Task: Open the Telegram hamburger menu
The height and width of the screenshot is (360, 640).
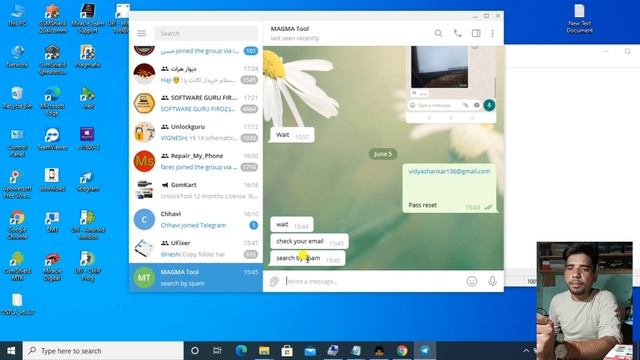Action: [x=142, y=33]
